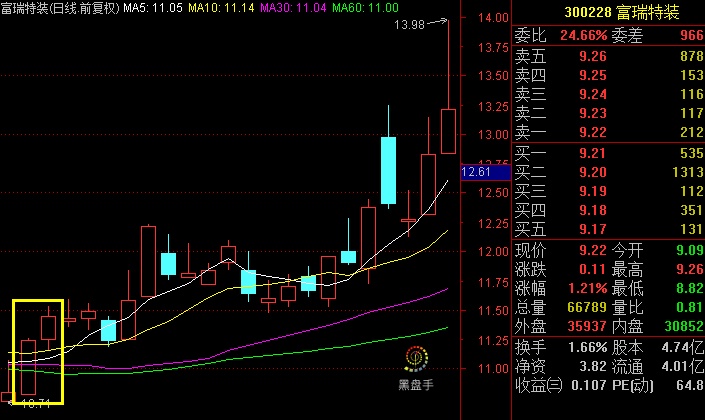The height and width of the screenshot is (420, 705).
Task: Select the MA5: 11.05 indicator label
Action: (153, 8)
